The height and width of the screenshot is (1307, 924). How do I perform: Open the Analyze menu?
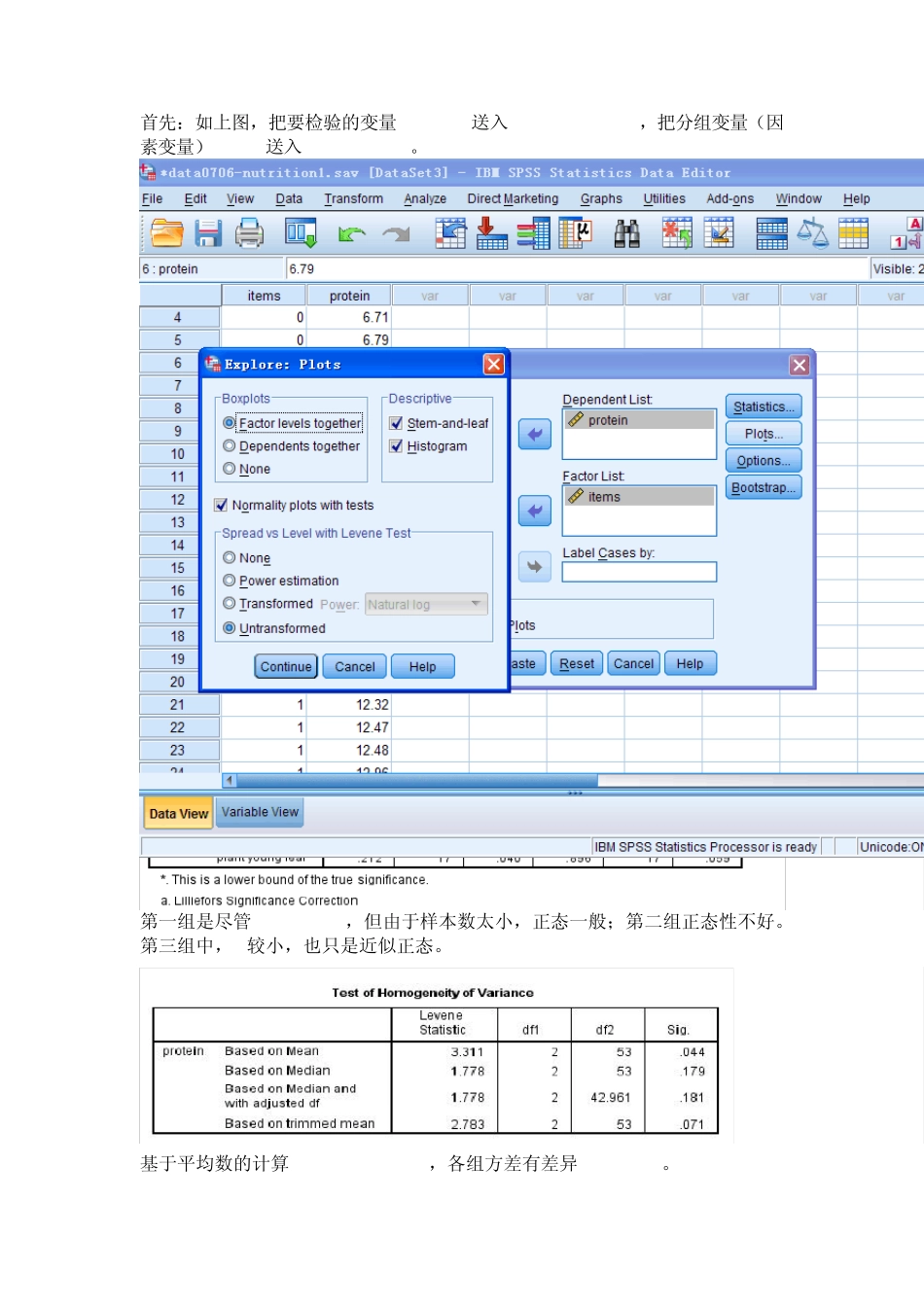(x=425, y=198)
